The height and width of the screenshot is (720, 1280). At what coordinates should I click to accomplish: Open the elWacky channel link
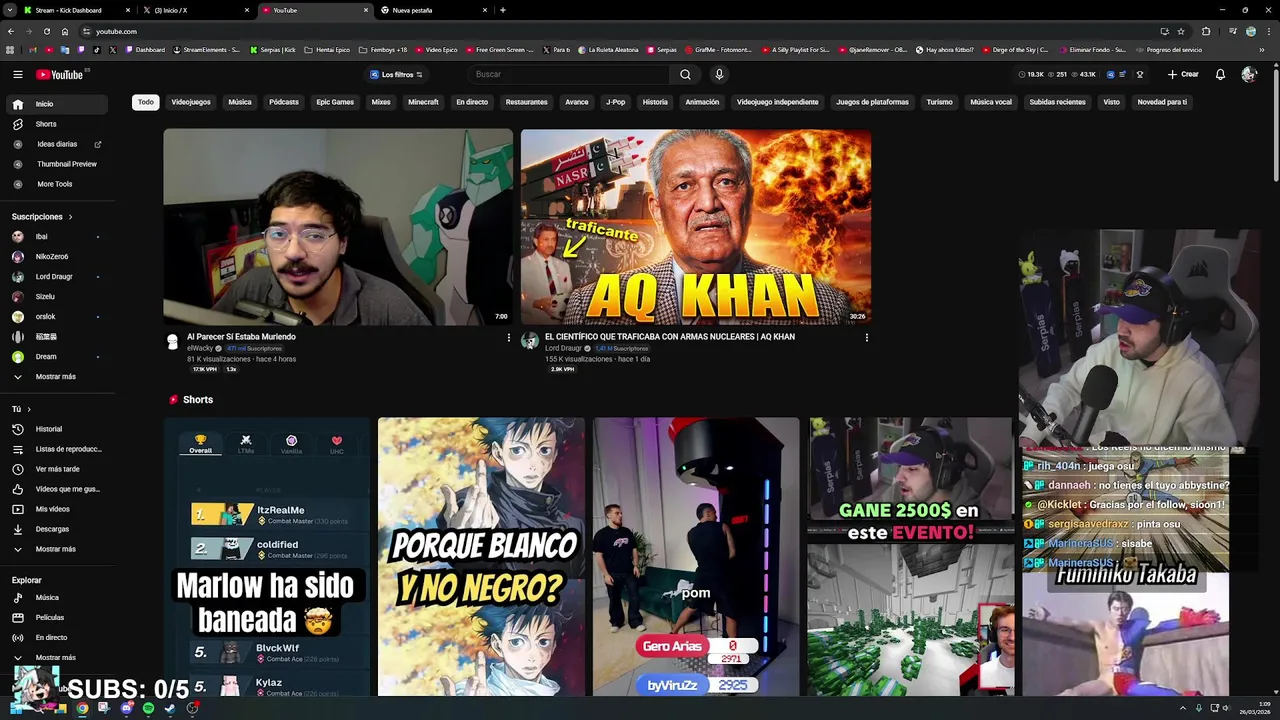click(x=200, y=348)
